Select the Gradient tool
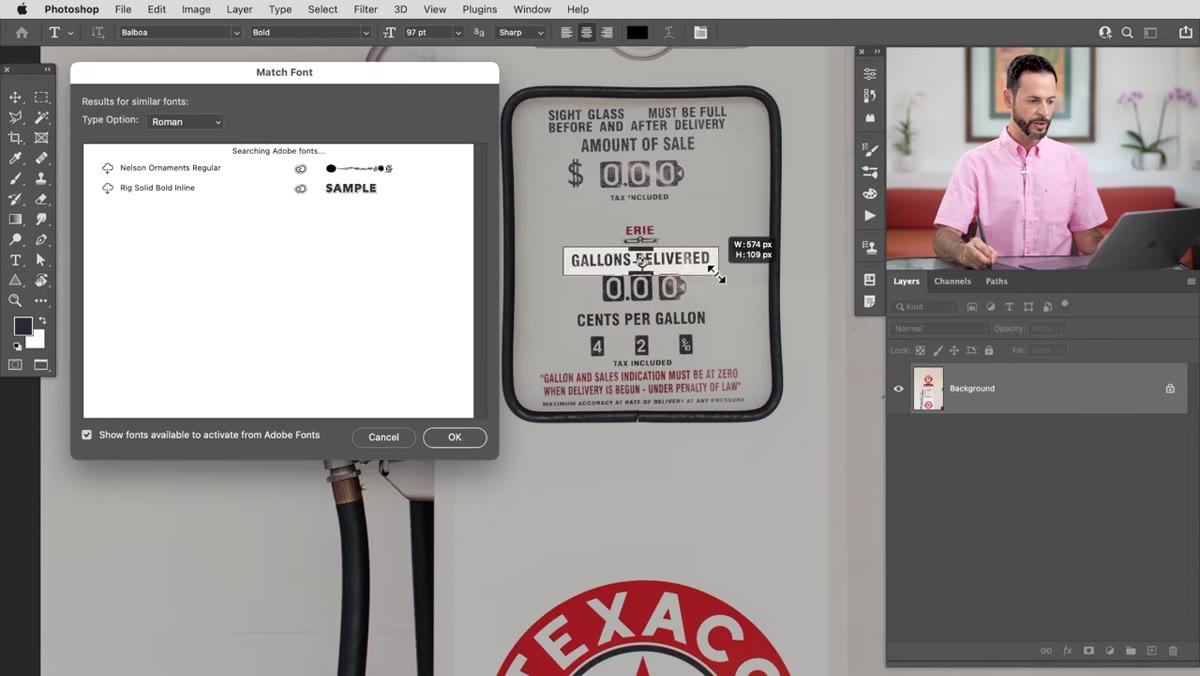 [x=16, y=219]
